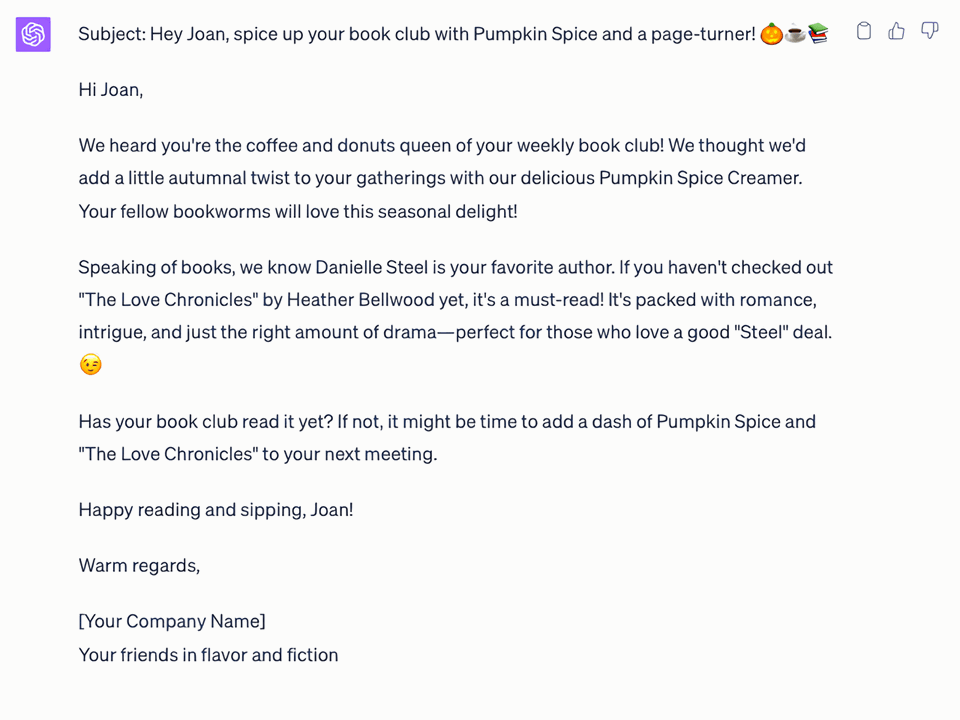Click the sign-off 'Warm regards,'

[139, 565]
